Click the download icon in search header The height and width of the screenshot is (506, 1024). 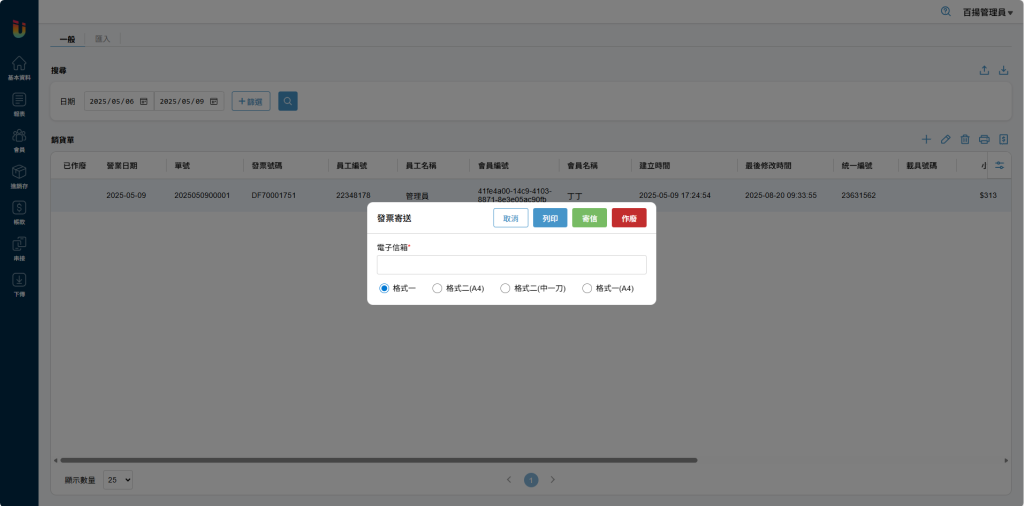pos(1003,71)
